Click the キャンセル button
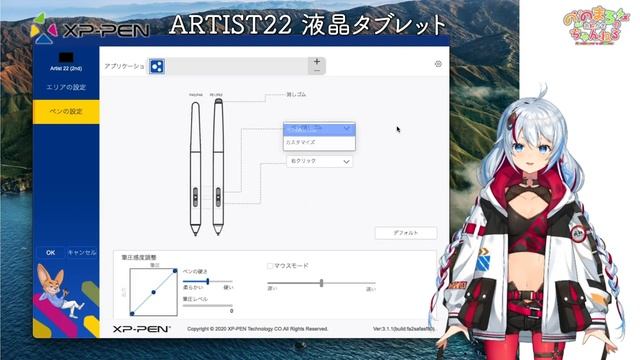 point(82,253)
